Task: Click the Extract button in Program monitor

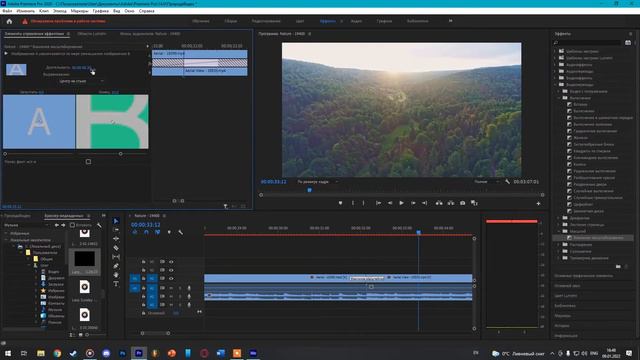Action: pos(451,203)
